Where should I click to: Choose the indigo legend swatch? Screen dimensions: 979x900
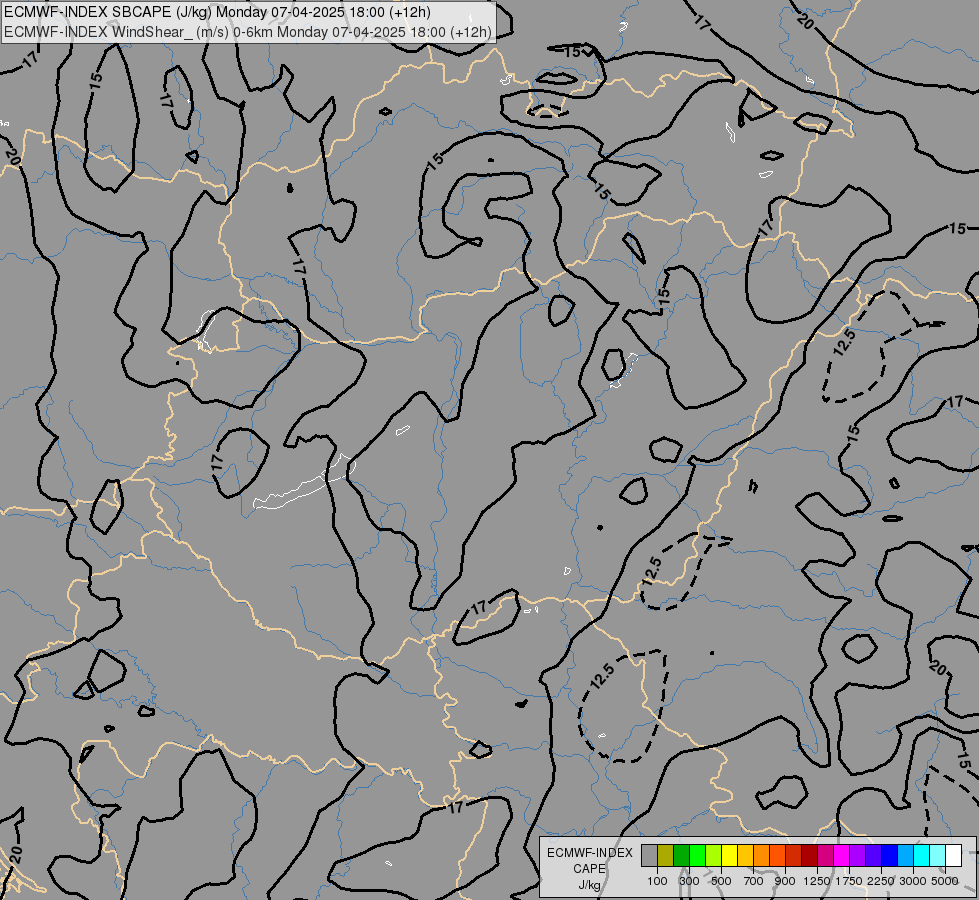point(873,855)
